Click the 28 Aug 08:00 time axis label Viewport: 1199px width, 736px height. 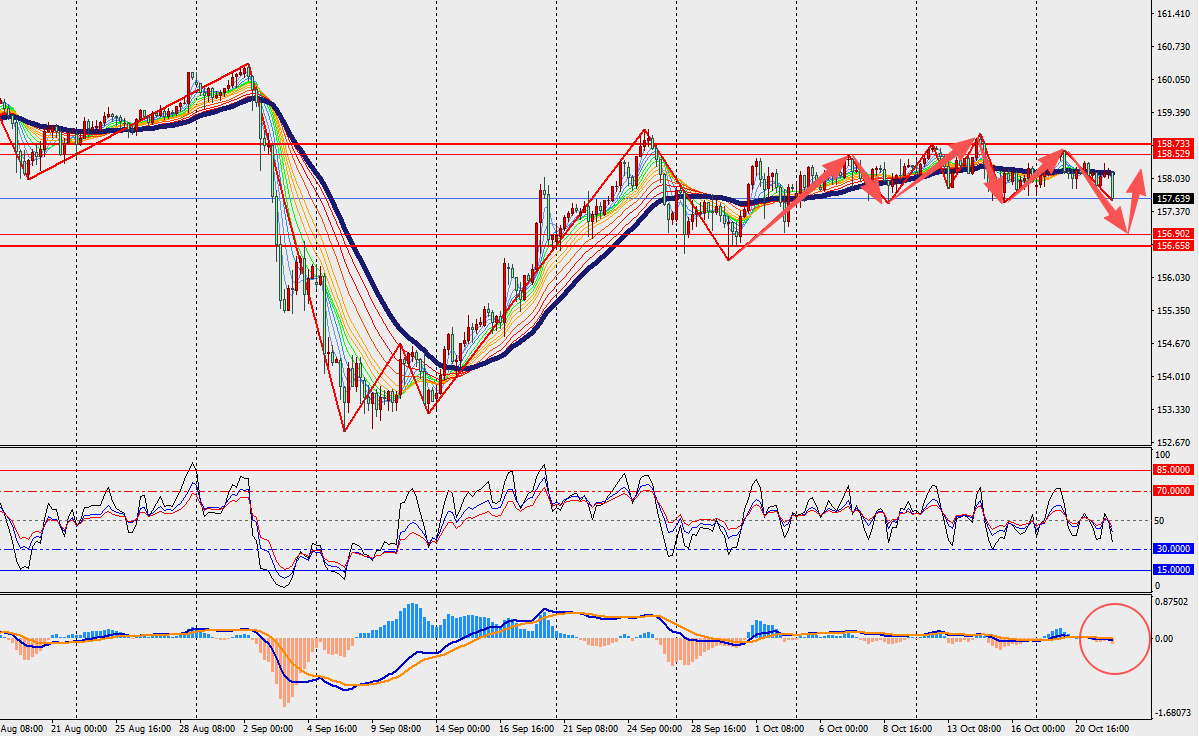click(207, 728)
